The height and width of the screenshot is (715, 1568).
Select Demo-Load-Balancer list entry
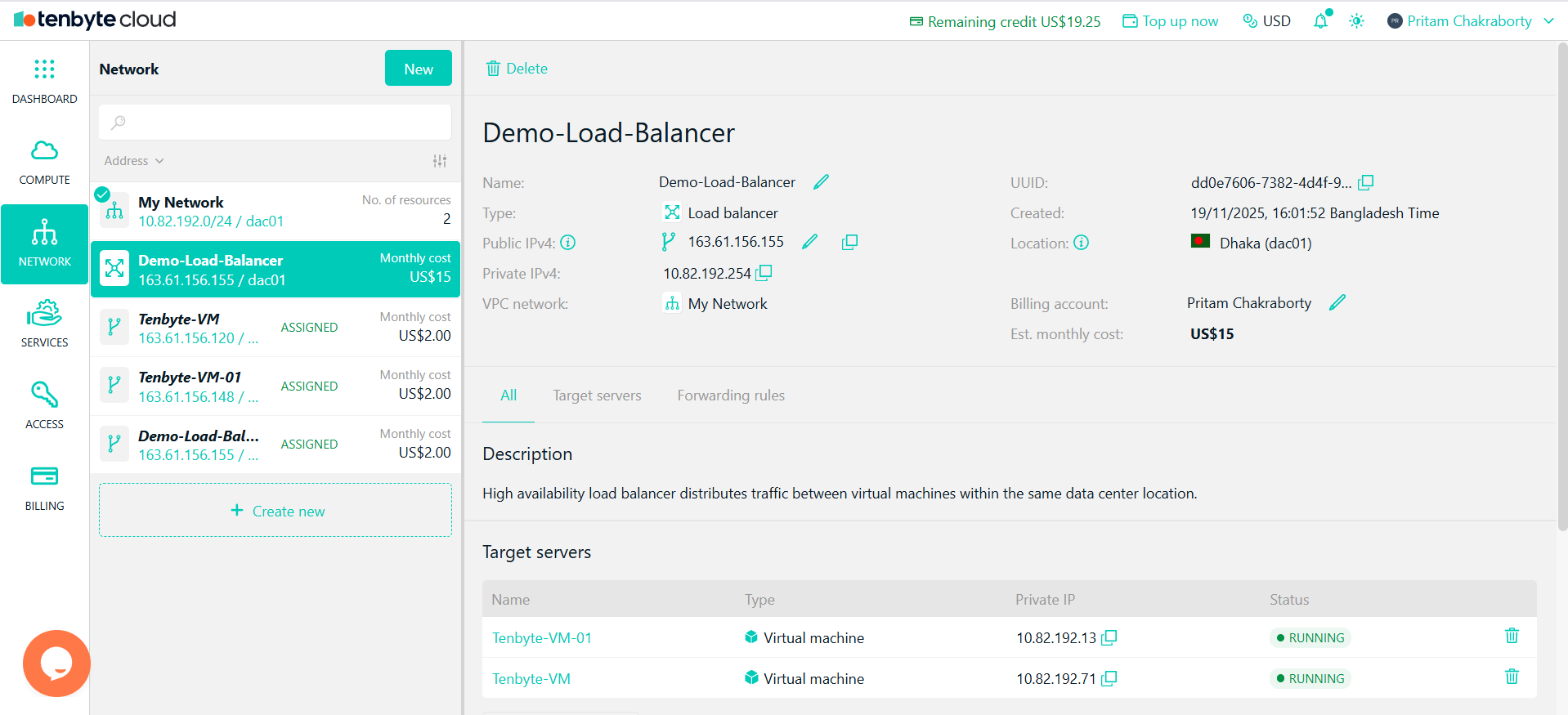[x=276, y=269]
